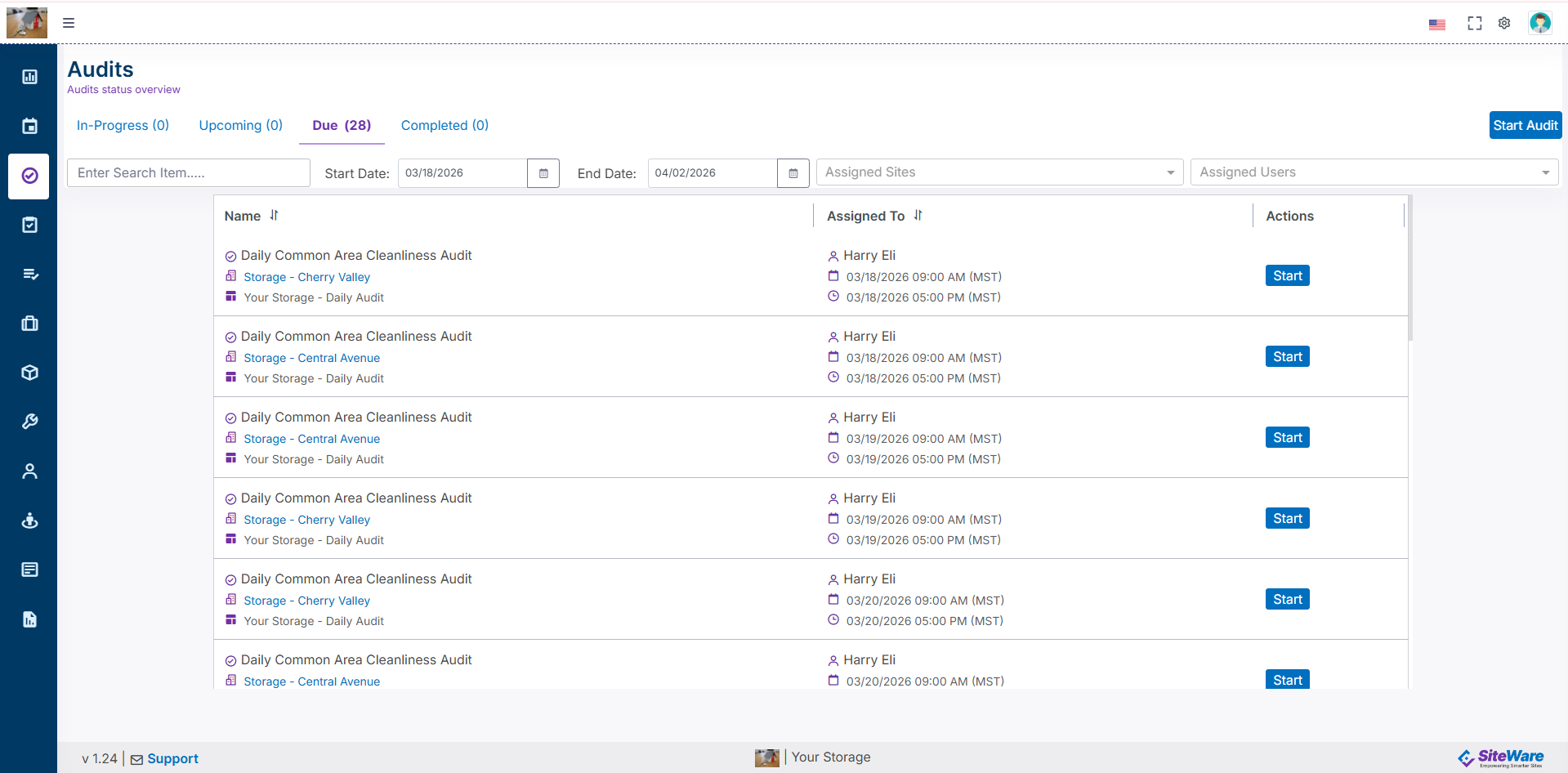Enter fullscreen mode via top bar icon
Viewport: 1568px width, 773px height.
1474,23
